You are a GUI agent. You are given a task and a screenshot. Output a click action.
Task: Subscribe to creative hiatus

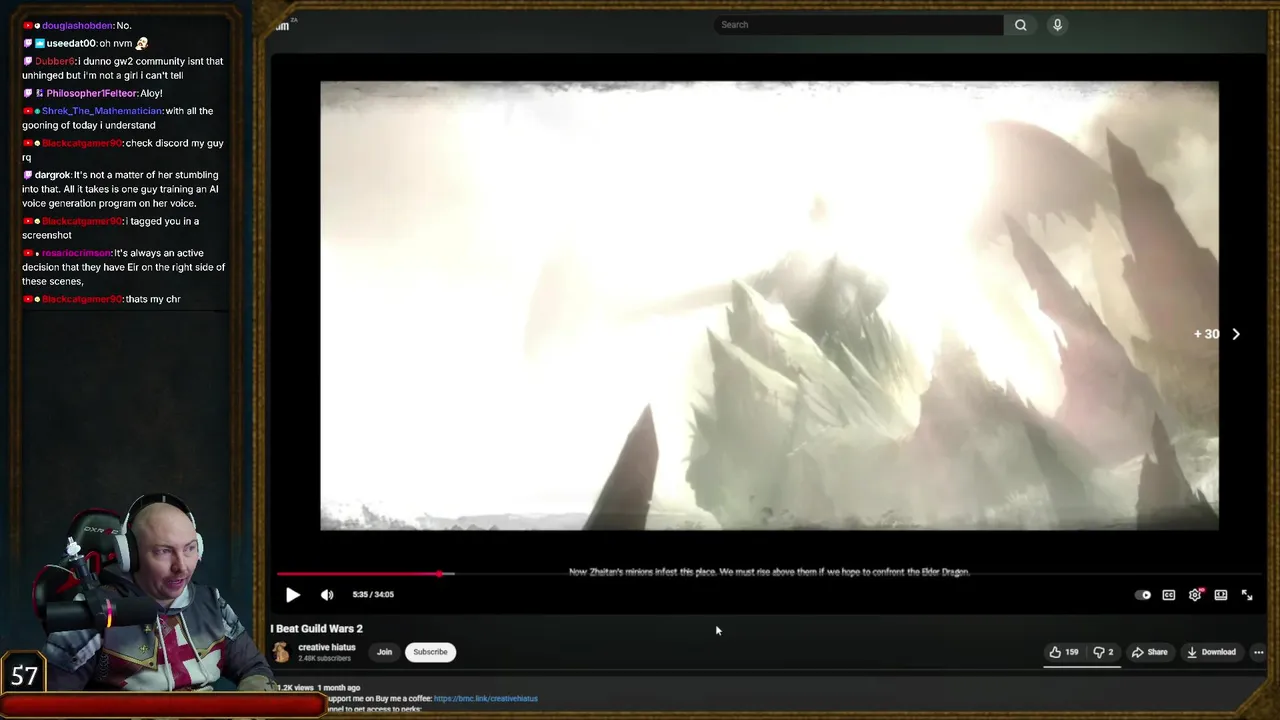[430, 652]
